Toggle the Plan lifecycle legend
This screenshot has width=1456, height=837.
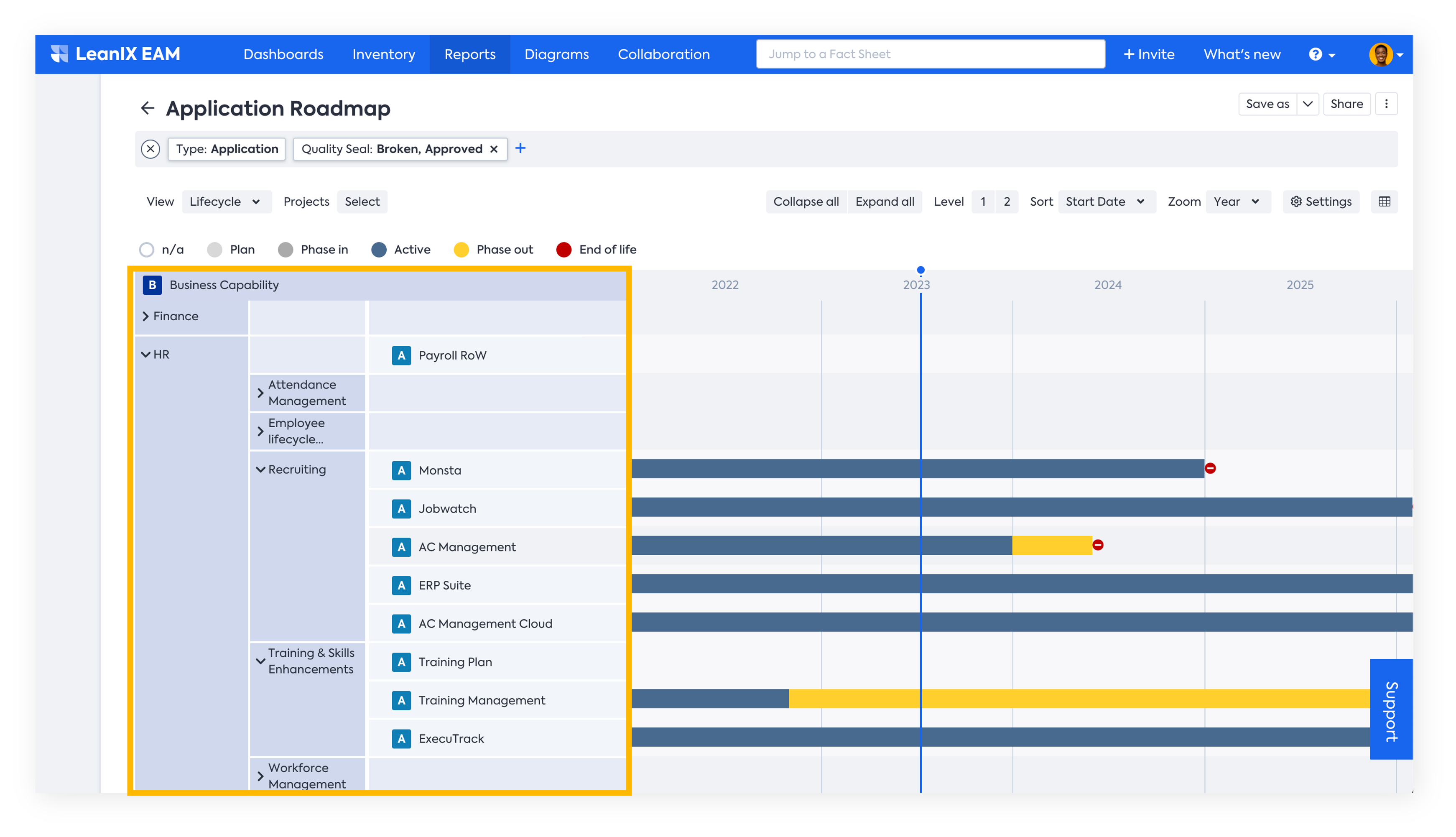pos(231,250)
